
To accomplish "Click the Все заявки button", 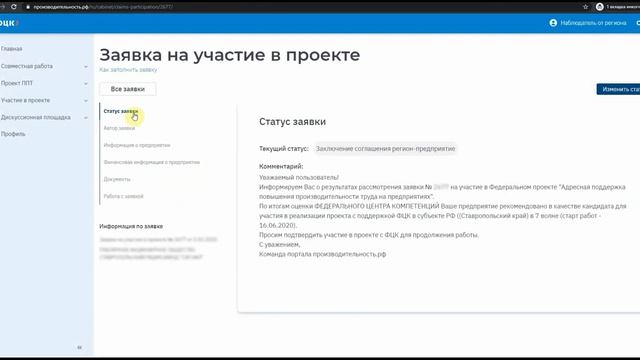I will 128,89.
